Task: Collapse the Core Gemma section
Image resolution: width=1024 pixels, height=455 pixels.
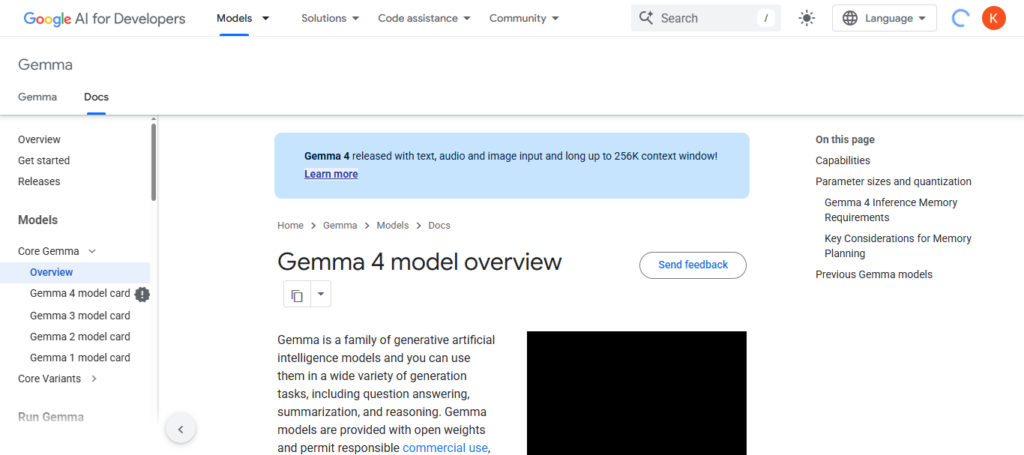Action: point(92,251)
